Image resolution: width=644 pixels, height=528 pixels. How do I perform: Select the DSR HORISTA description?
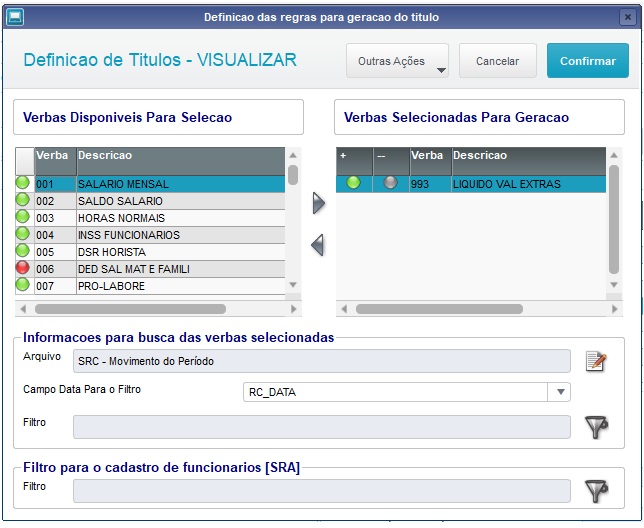point(112,252)
